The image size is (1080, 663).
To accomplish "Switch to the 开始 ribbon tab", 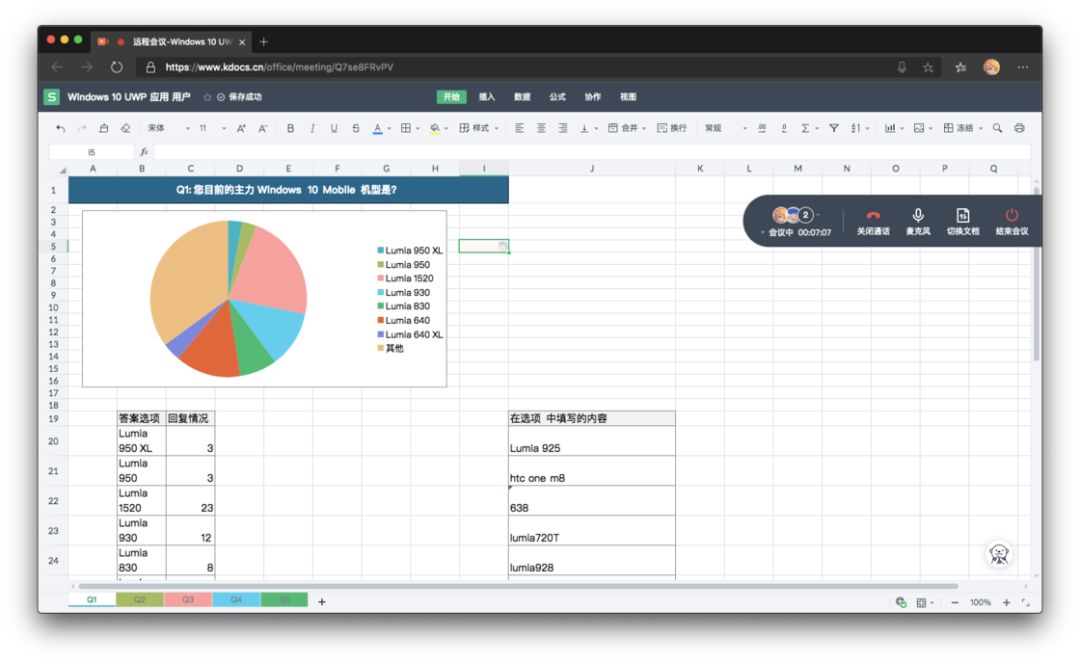I will click(x=451, y=97).
